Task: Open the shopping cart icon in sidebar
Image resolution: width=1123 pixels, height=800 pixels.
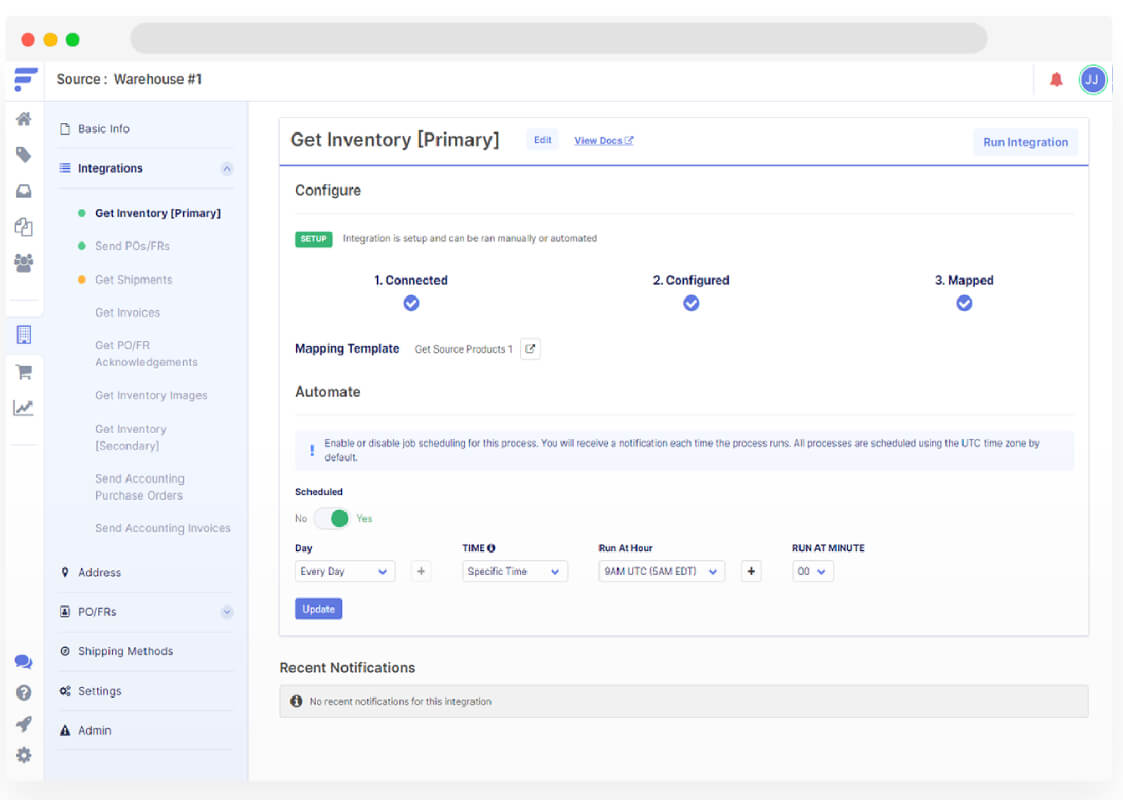Action: tap(24, 372)
